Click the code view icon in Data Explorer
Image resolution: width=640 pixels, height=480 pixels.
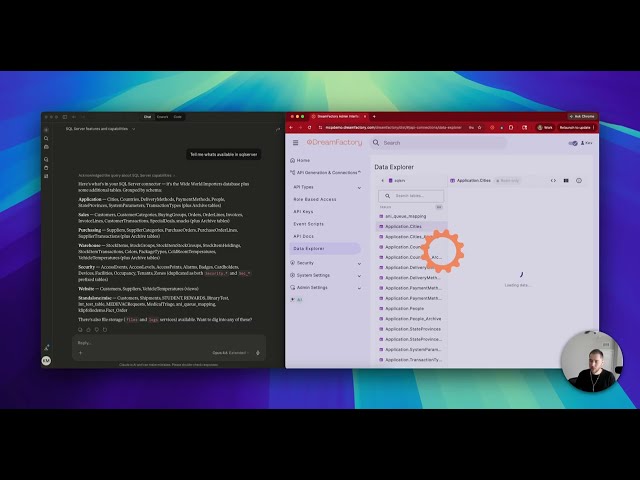[x=553, y=180]
